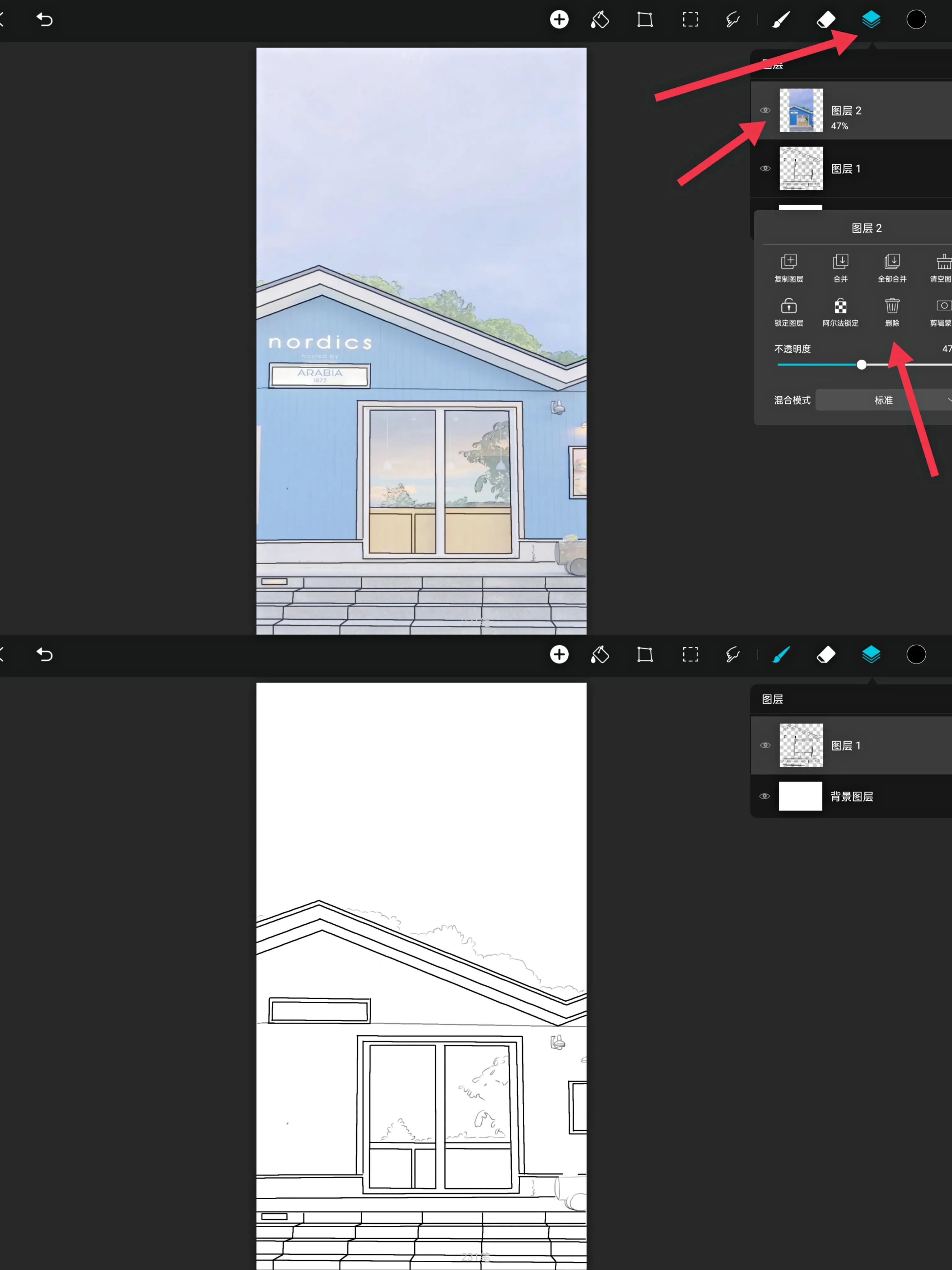Open the color picker circle in top toolbar

(x=916, y=20)
